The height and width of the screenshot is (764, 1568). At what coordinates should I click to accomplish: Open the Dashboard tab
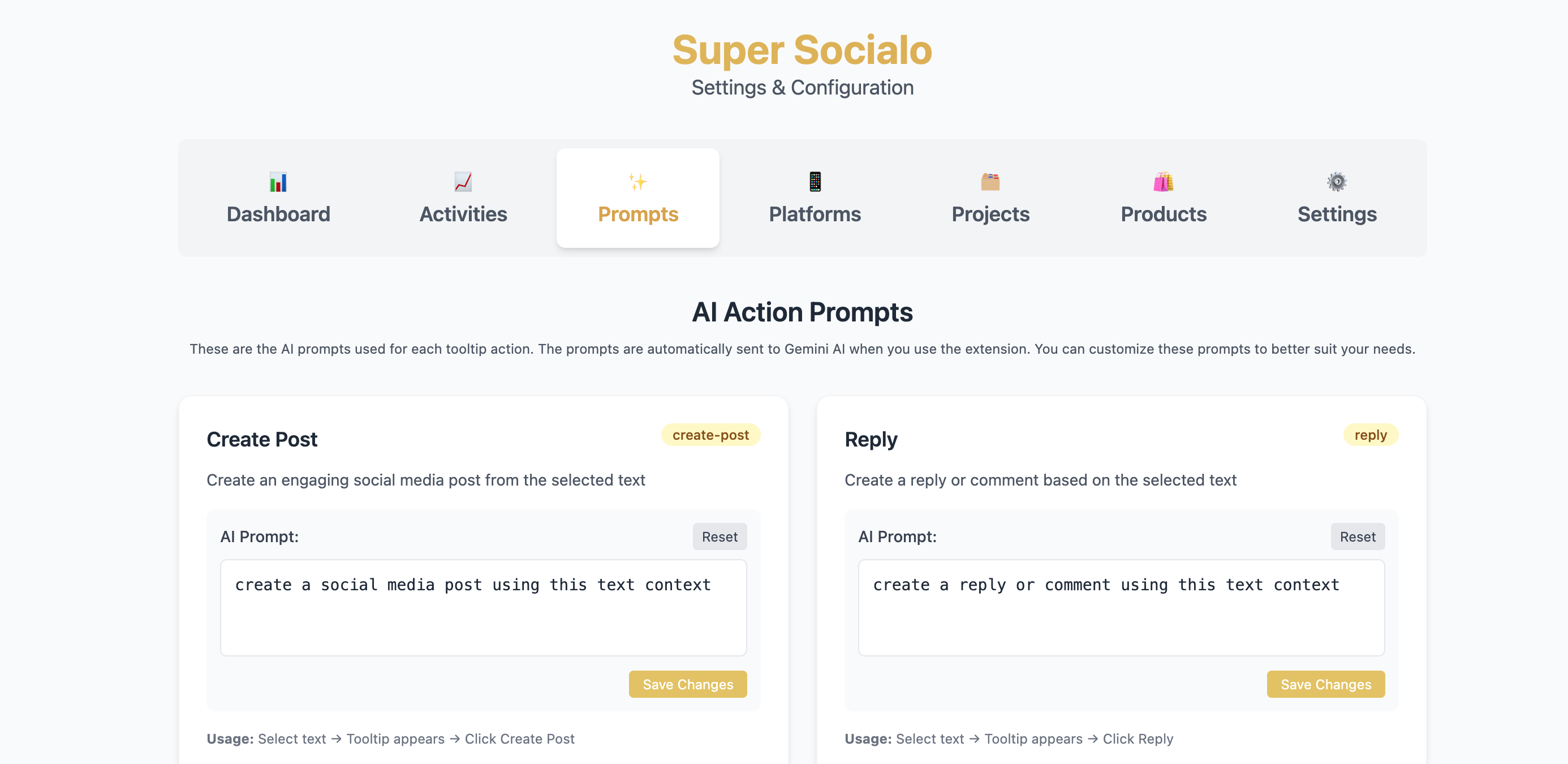click(x=278, y=198)
